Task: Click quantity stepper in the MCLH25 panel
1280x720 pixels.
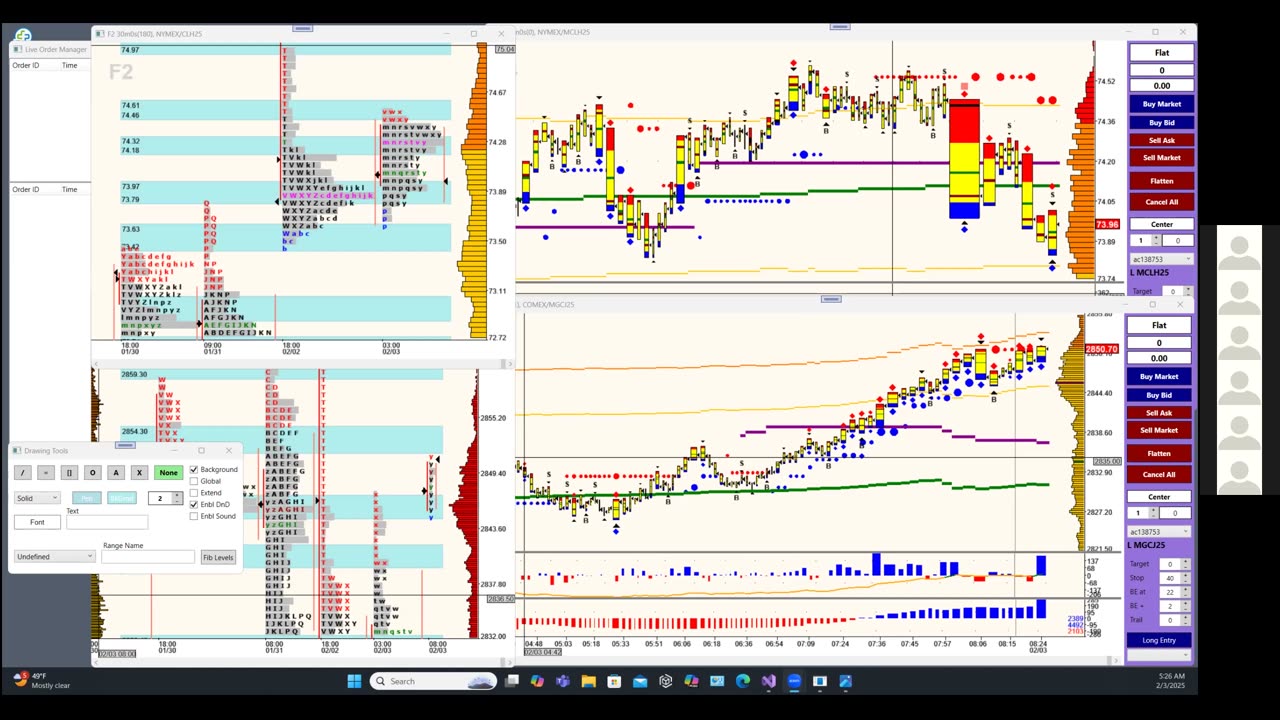Action: click(x=1145, y=240)
